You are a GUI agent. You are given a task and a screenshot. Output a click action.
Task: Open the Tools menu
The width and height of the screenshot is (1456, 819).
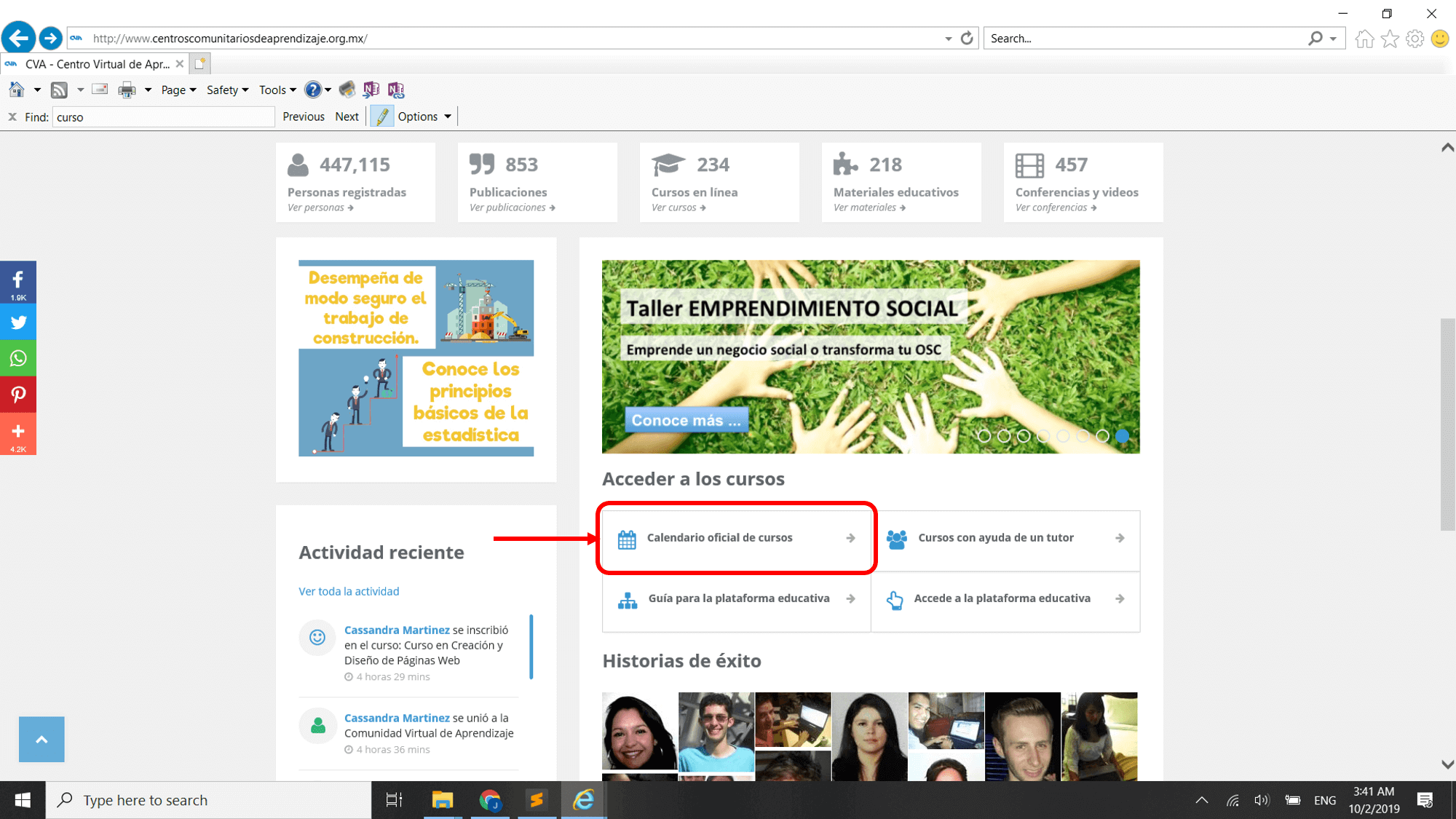[277, 90]
